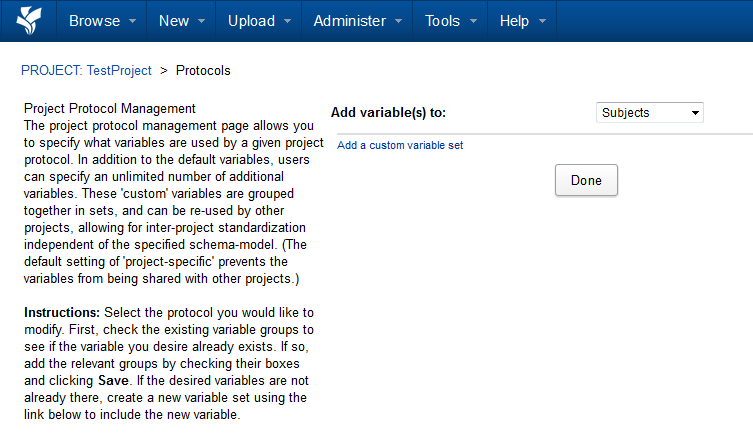Click the 'Add variable(s) to:' label
Screen dimensions: 753x441
(388, 113)
